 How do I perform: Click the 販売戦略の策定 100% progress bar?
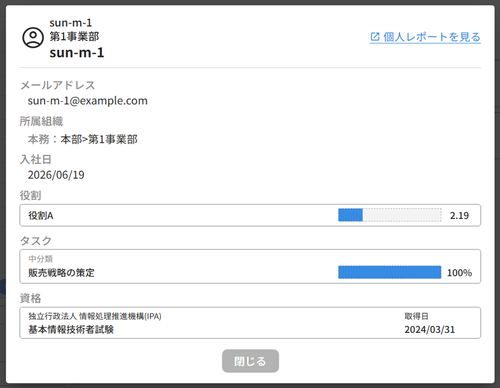(390, 272)
